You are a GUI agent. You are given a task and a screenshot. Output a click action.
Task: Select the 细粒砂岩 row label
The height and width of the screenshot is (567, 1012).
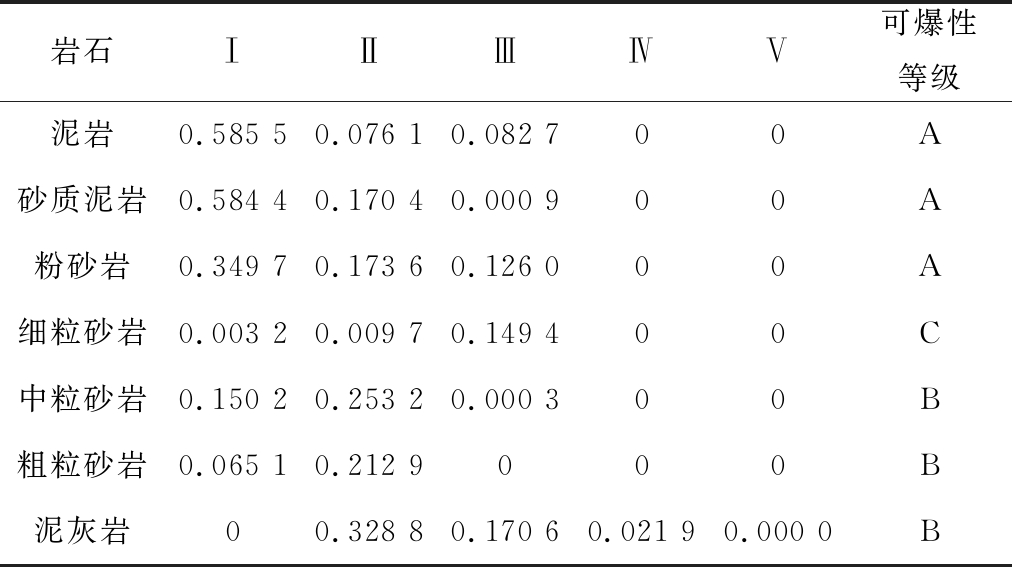(x=82, y=333)
